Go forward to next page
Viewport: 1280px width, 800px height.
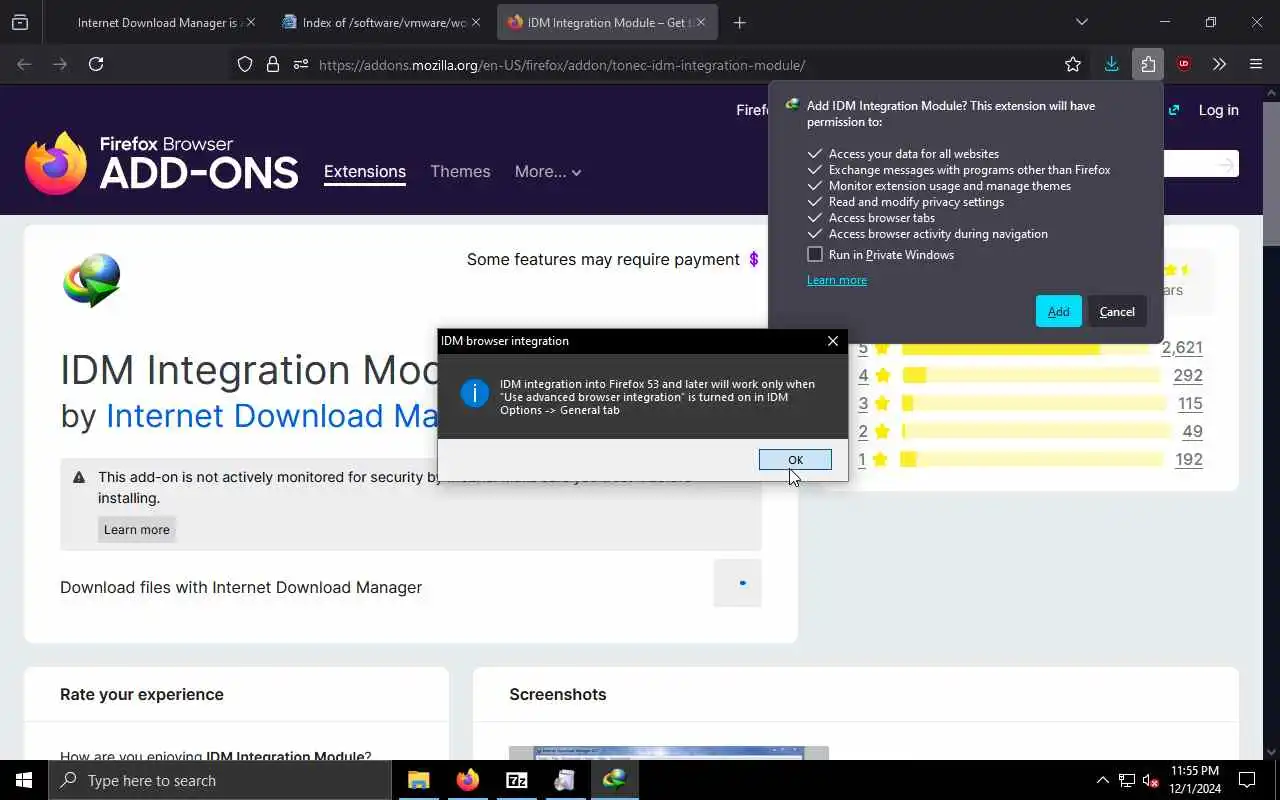pyautogui.click(x=60, y=64)
